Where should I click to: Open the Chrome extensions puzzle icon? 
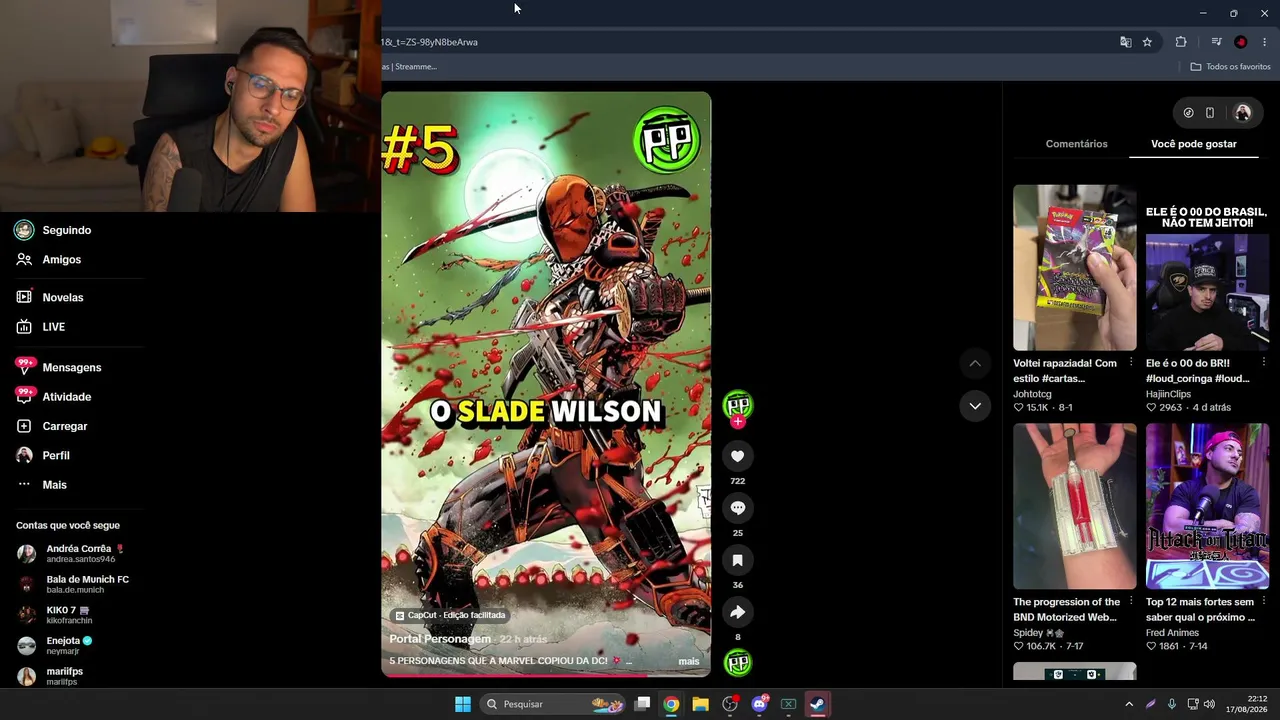point(1181,42)
